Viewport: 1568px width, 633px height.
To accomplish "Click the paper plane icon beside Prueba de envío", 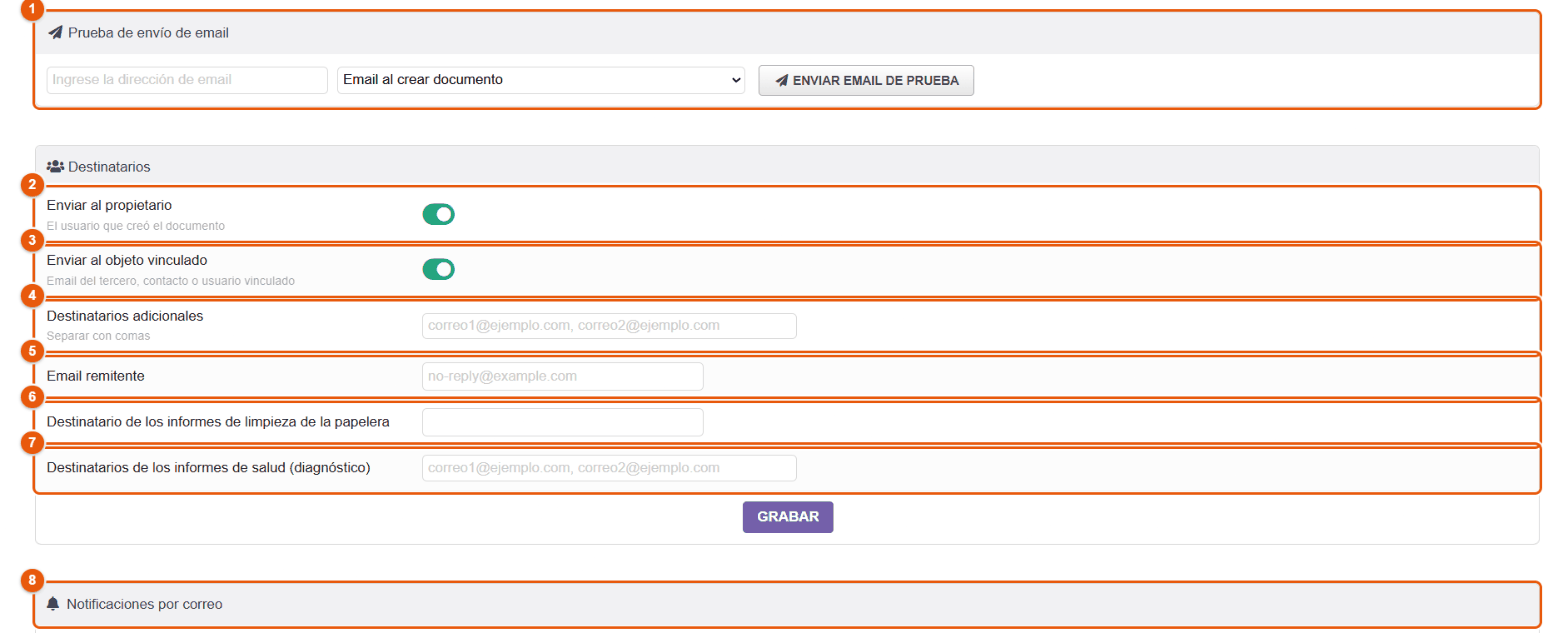I will tap(55, 33).
